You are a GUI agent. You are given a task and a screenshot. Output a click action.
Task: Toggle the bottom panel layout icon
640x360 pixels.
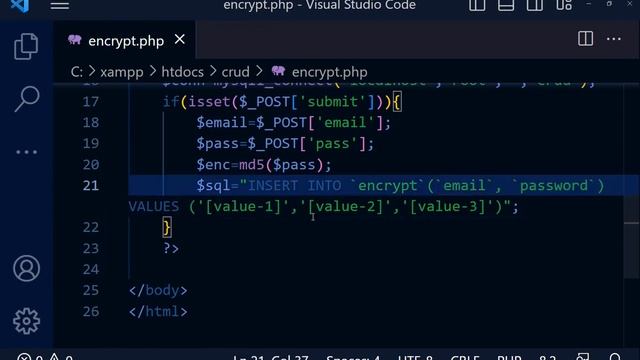506,5
